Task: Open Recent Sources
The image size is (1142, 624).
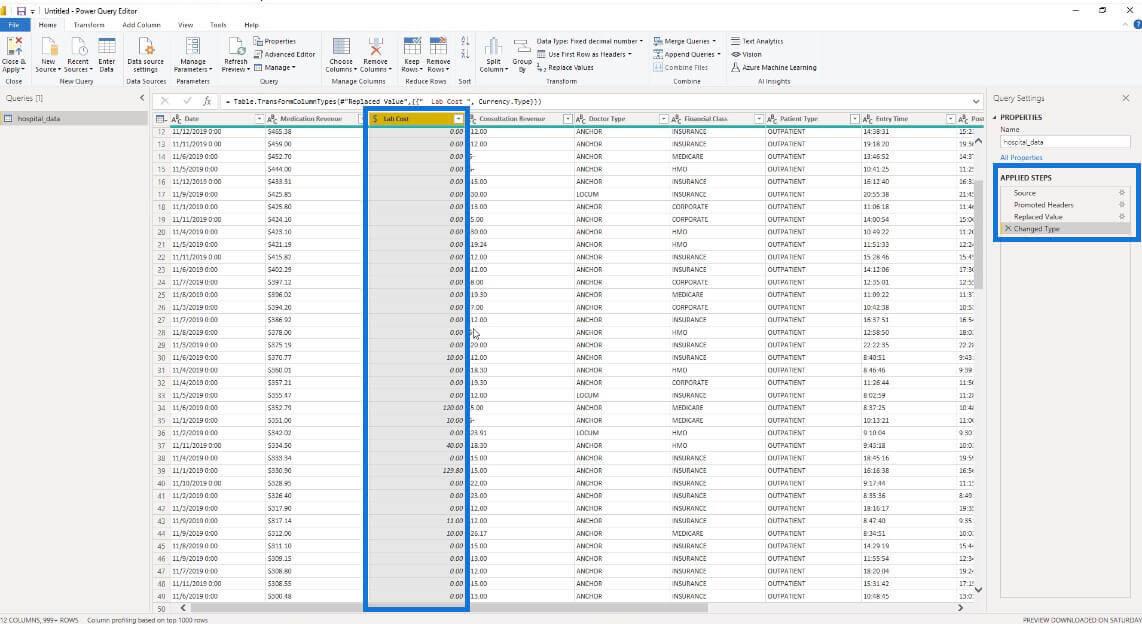Action: tap(76, 55)
